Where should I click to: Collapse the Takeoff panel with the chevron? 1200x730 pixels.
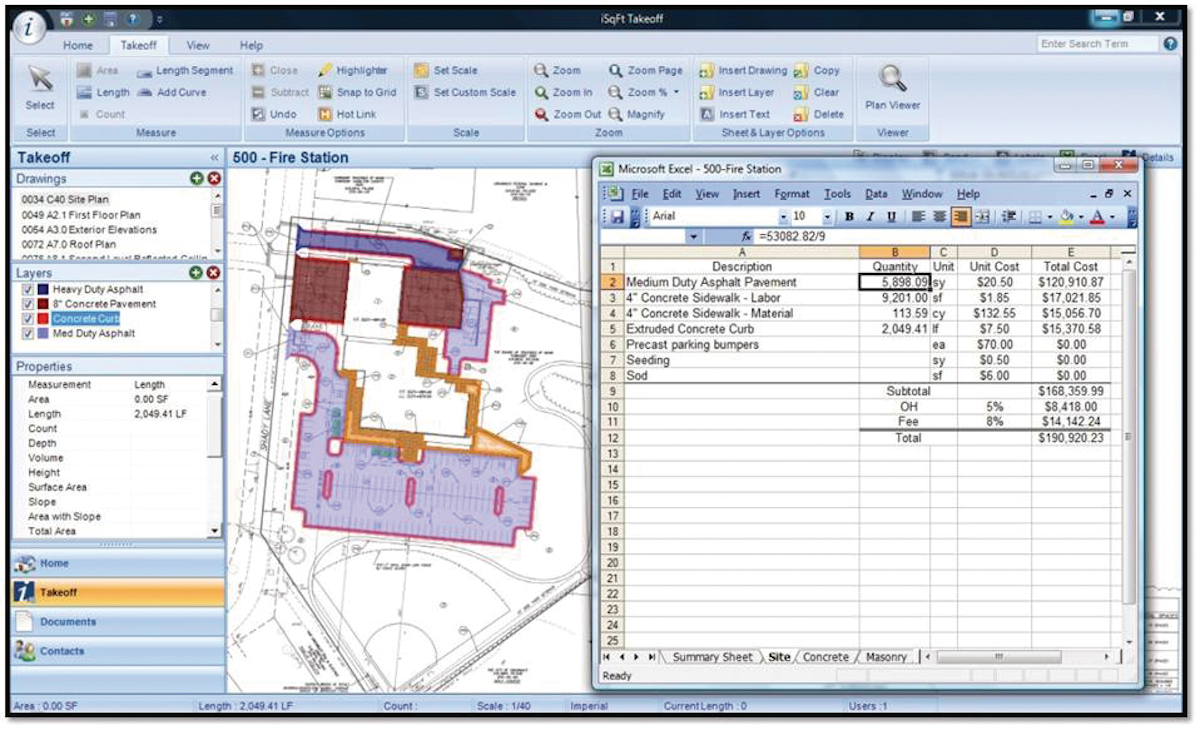point(216,157)
